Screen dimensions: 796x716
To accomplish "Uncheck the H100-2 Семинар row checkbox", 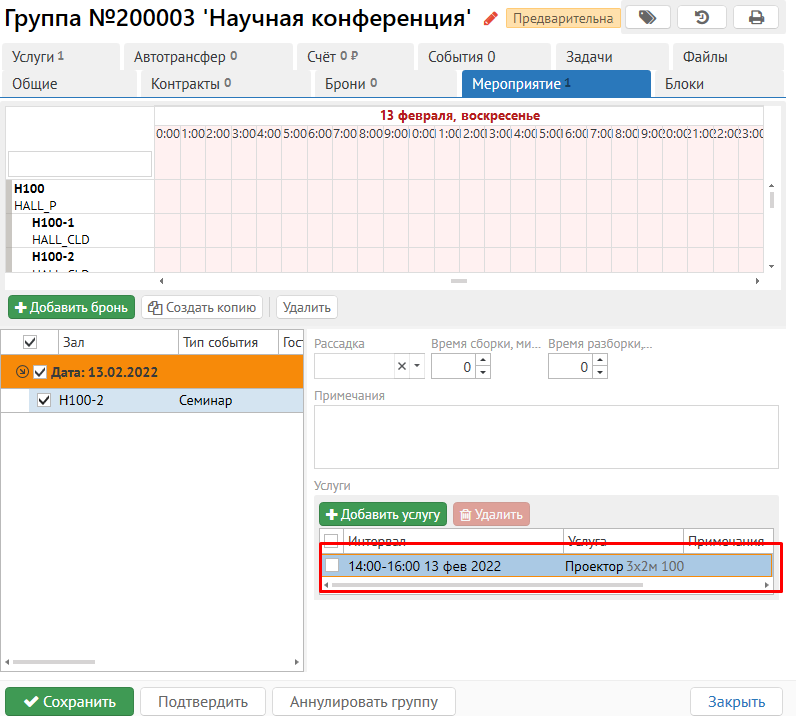I will coord(44,401).
